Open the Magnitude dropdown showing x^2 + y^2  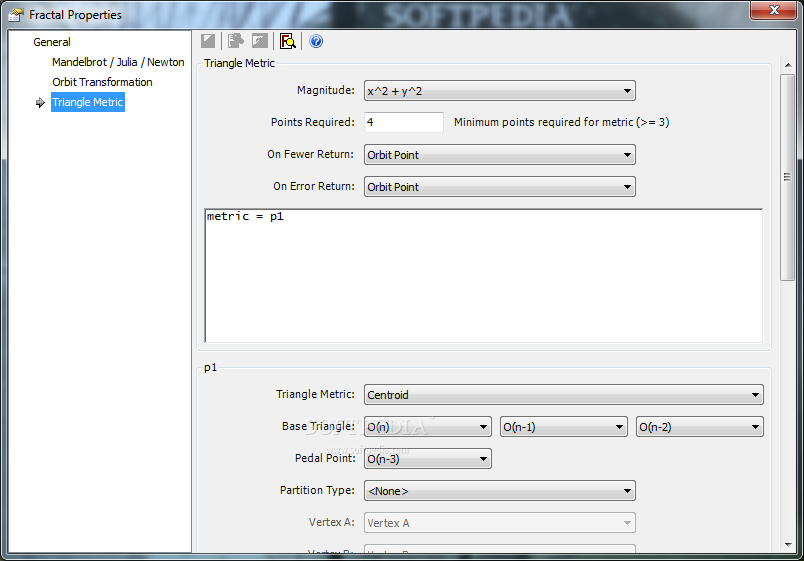click(x=499, y=91)
